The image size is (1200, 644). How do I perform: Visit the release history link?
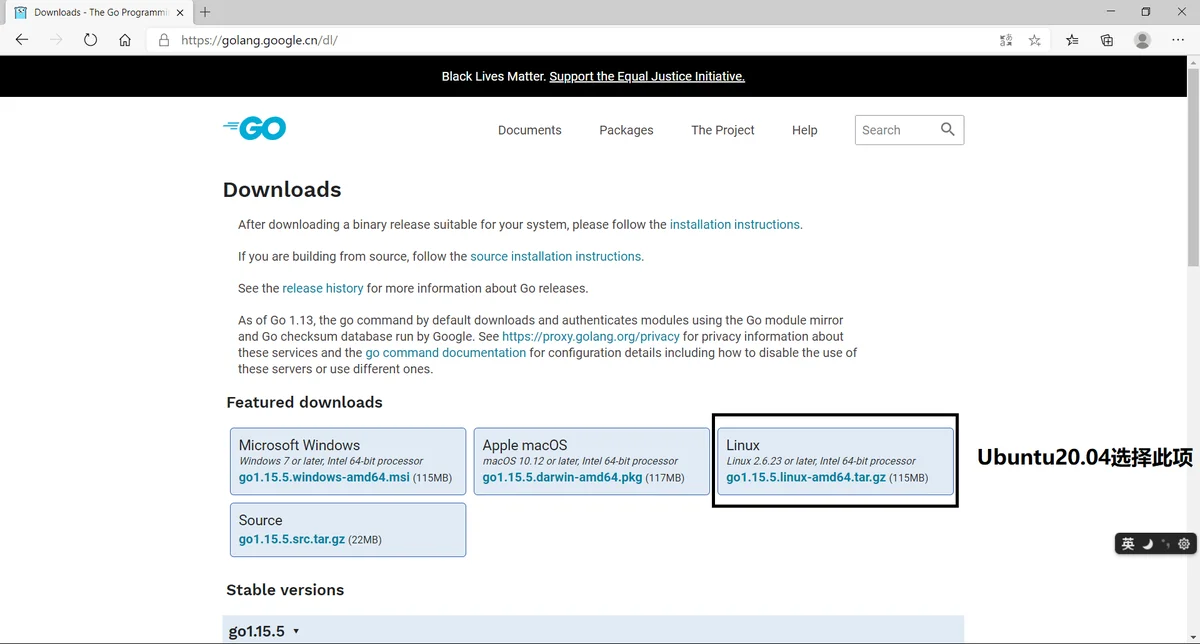pos(323,289)
